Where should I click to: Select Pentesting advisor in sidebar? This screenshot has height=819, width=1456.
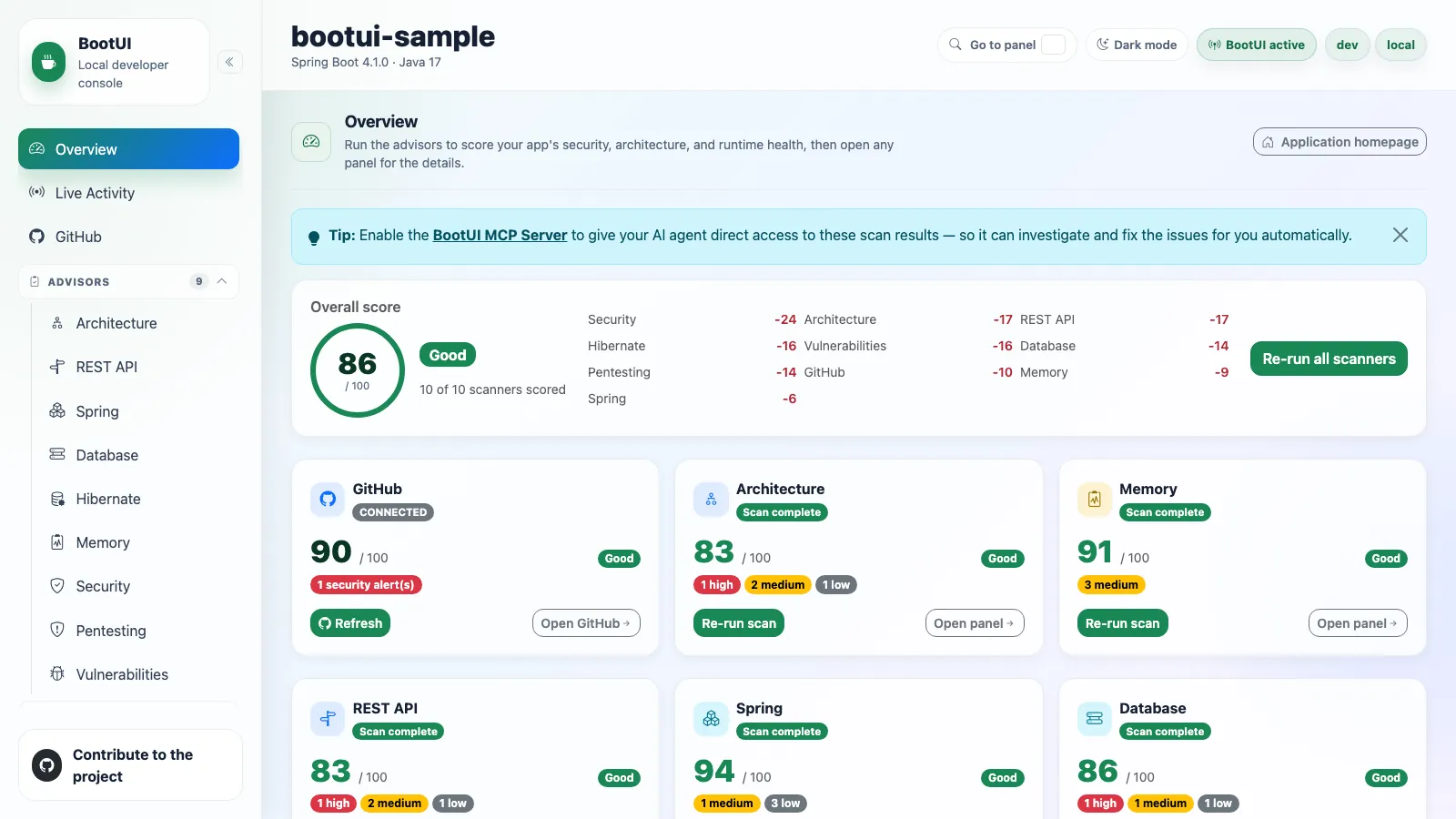(136, 631)
